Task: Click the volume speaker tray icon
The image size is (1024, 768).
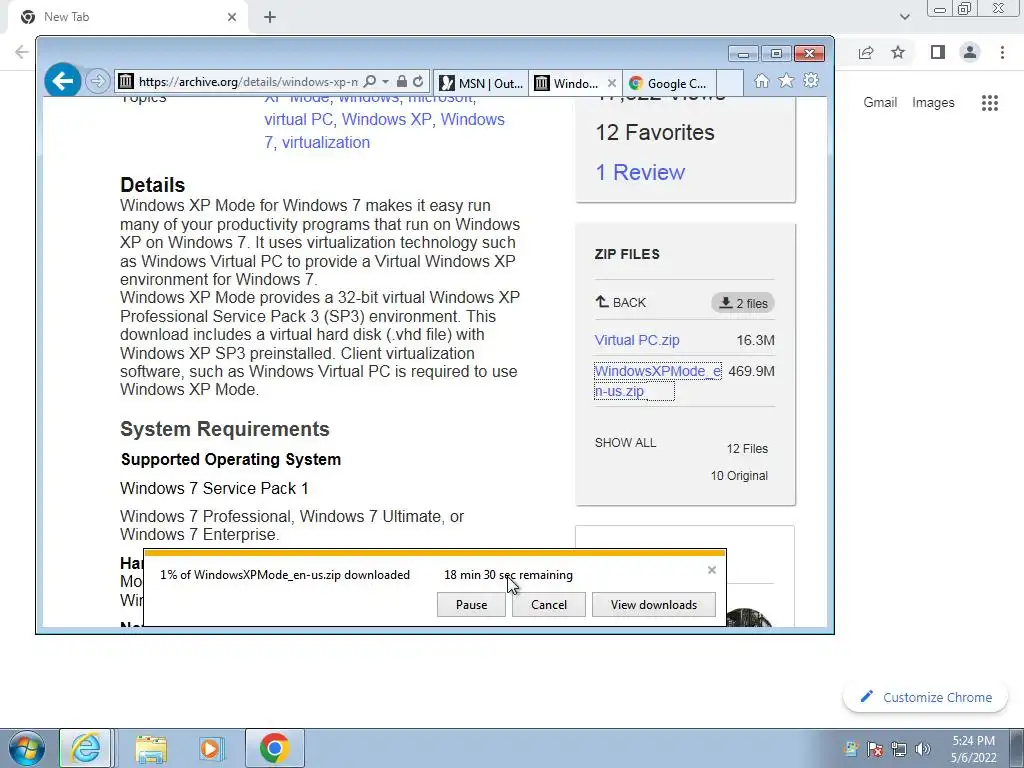Action: pyautogui.click(x=922, y=749)
